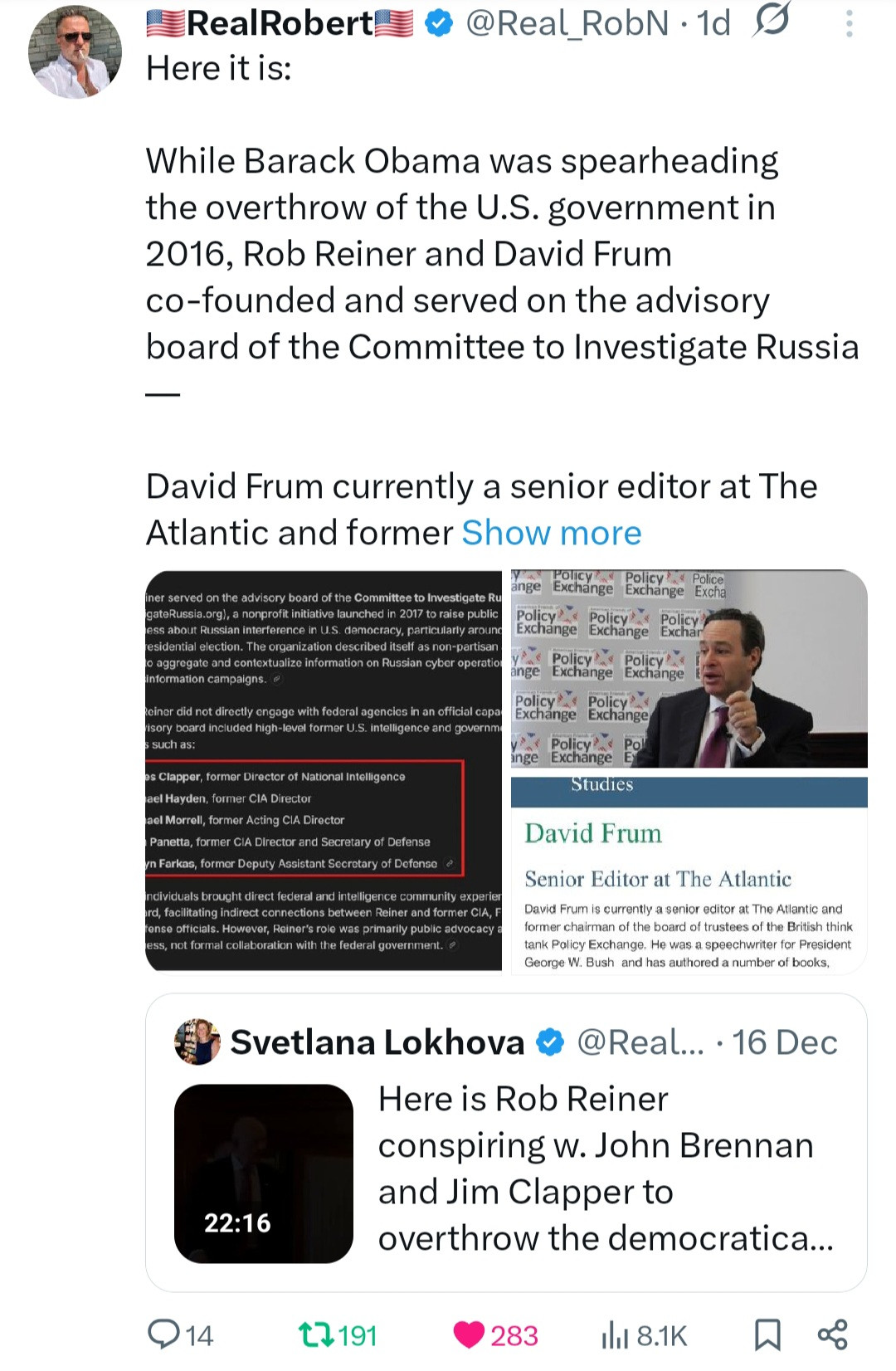Click the reply comment icon
896x1371 pixels.
click(x=163, y=1334)
